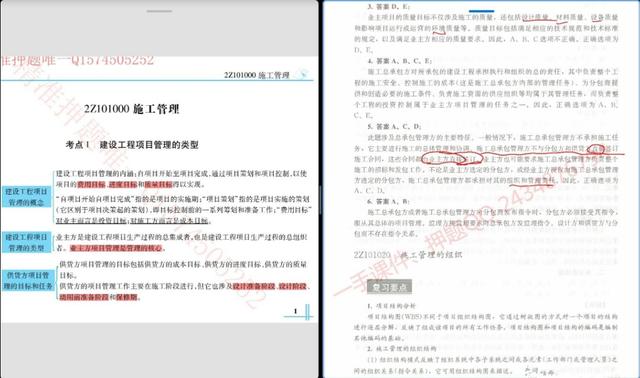
Task: Click the small page header "2Z101000 施工管理"
Action: (257, 75)
